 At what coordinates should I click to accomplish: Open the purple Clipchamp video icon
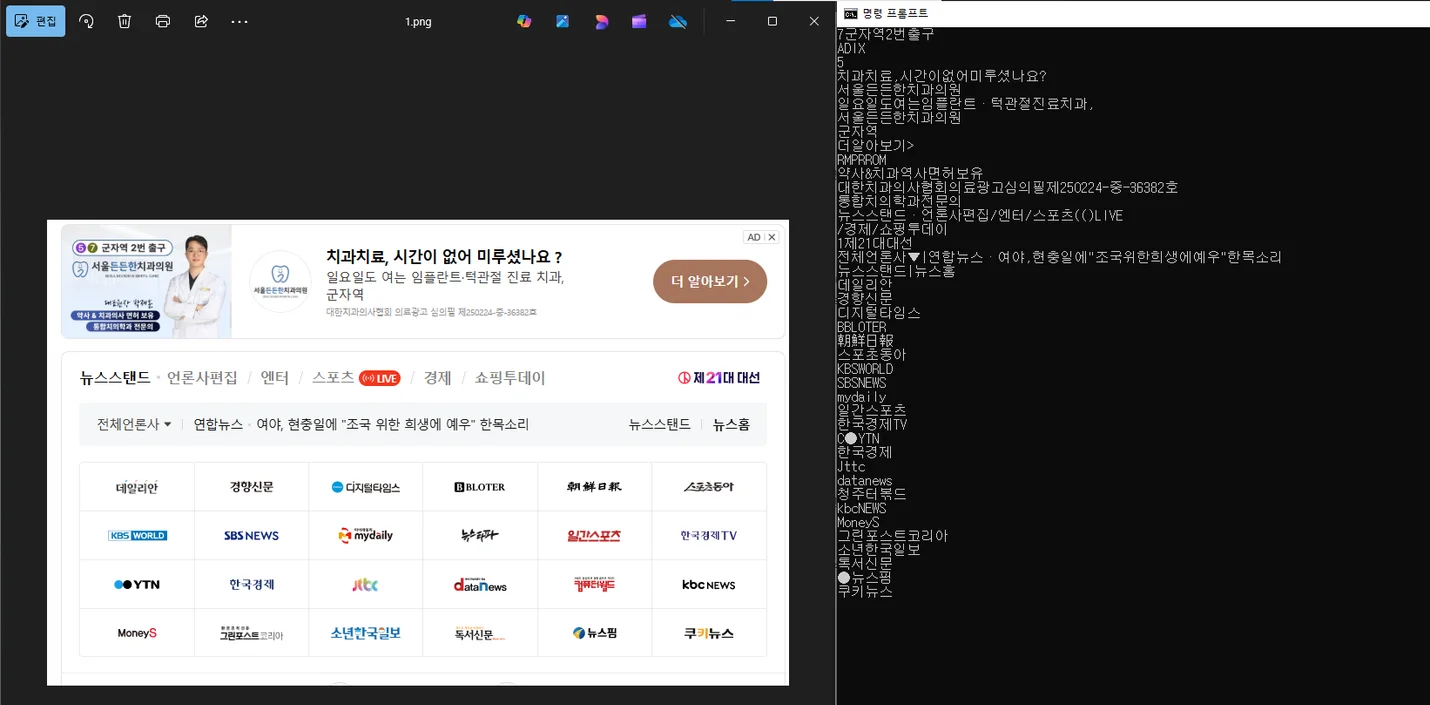(639, 21)
